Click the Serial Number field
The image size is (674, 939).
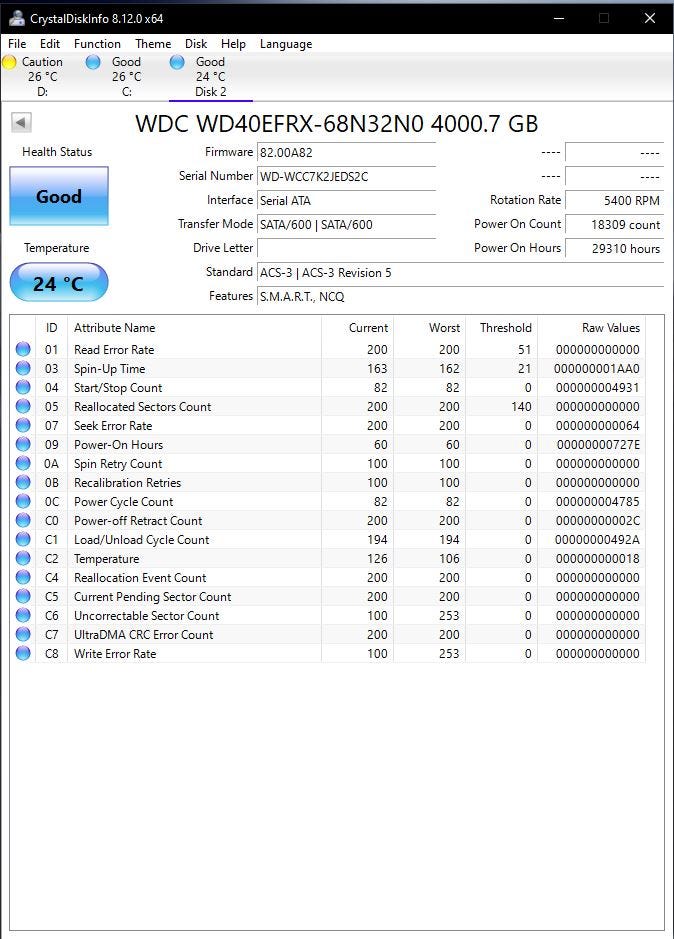(x=346, y=177)
